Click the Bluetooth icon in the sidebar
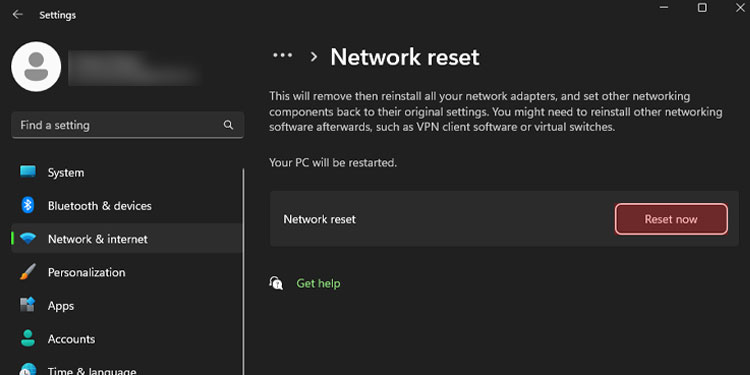750x375 pixels. (x=28, y=205)
